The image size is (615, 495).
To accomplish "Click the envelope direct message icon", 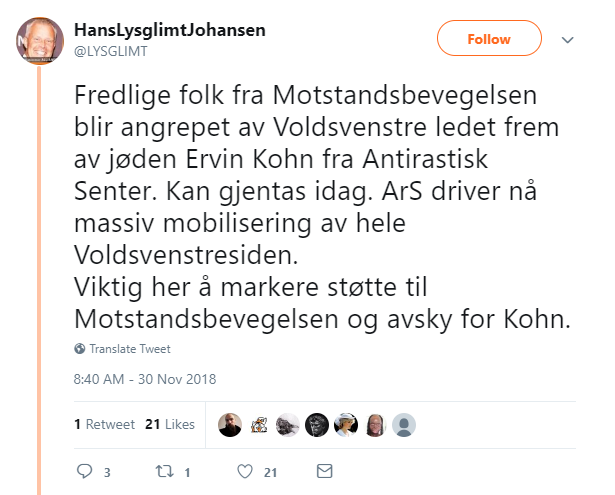I will coord(324,471).
